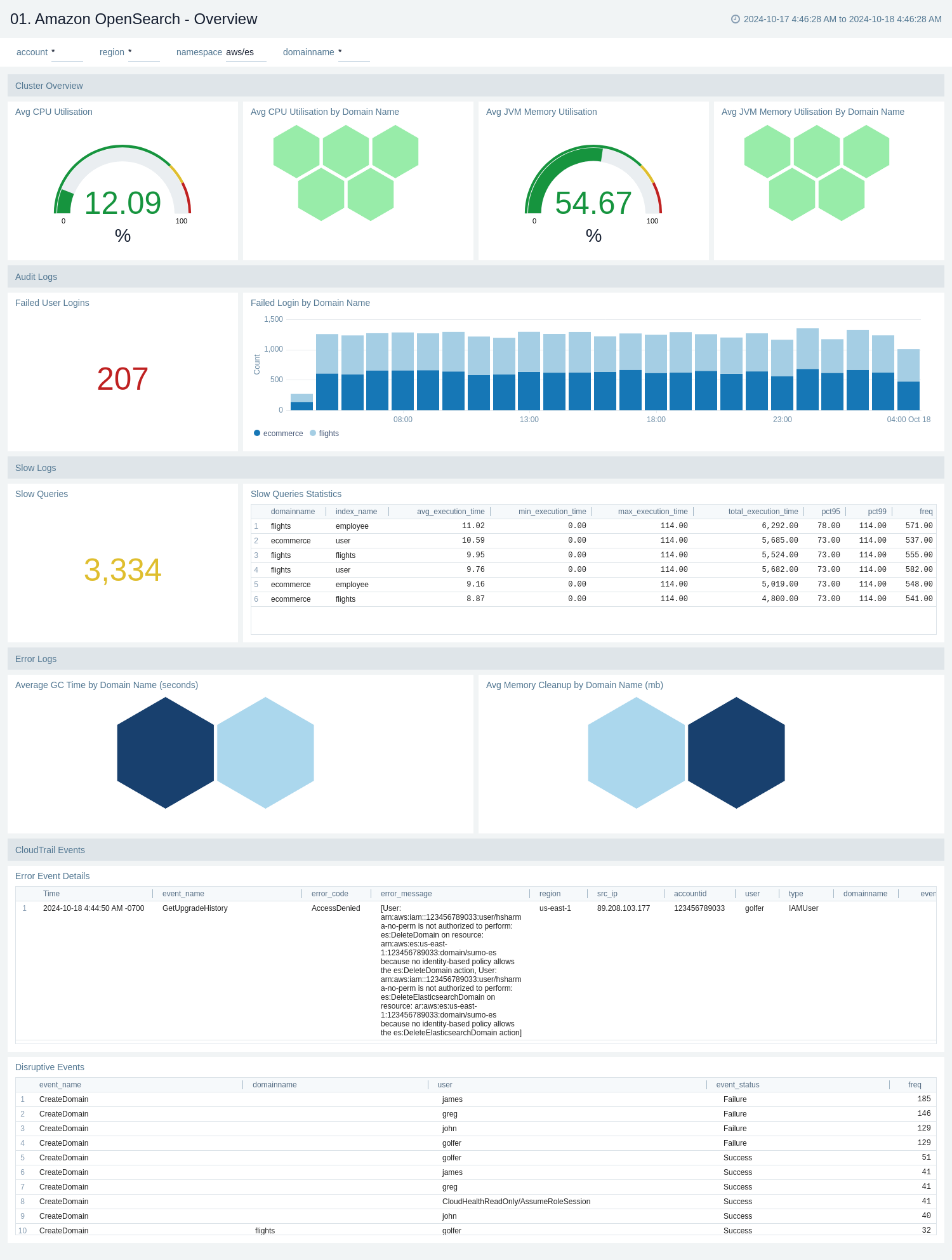Viewport: 952px width, 1260px height.
Task: Click freq 146 in greg Failure row
Action: [x=924, y=1114]
